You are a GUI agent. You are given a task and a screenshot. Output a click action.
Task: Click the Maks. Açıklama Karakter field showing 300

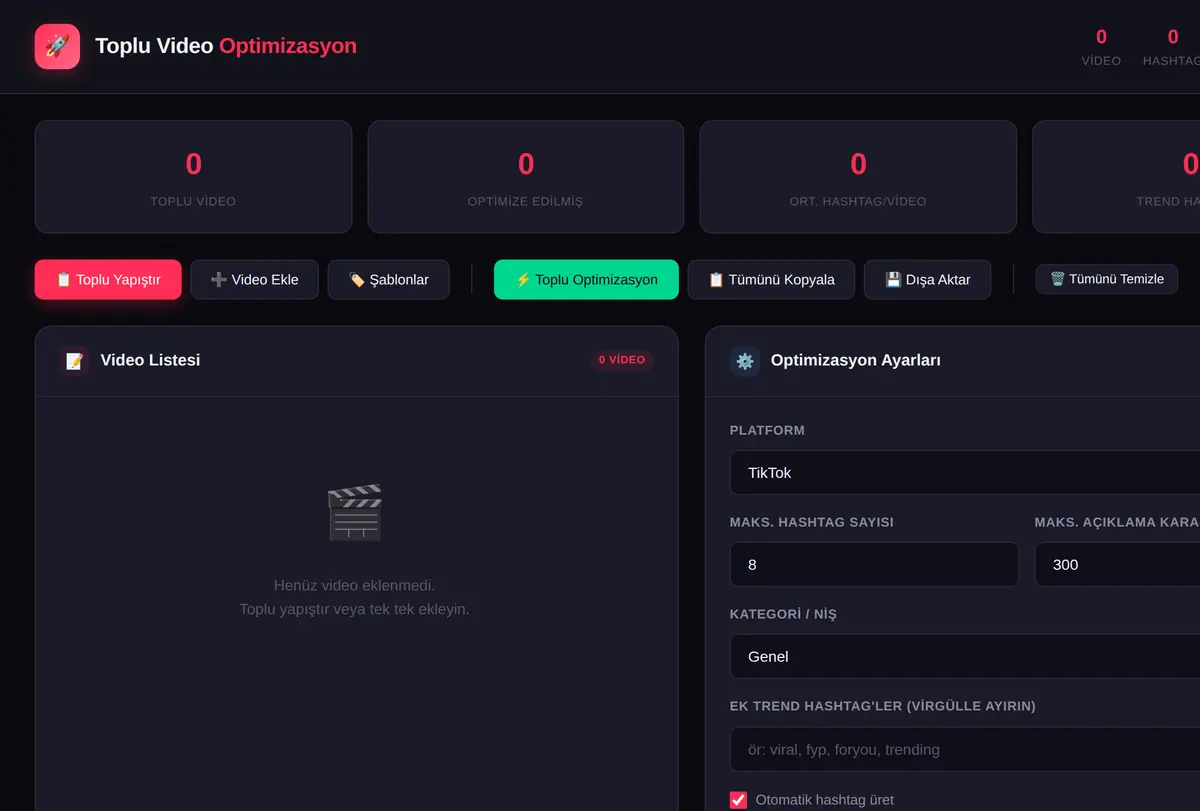tap(1117, 564)
